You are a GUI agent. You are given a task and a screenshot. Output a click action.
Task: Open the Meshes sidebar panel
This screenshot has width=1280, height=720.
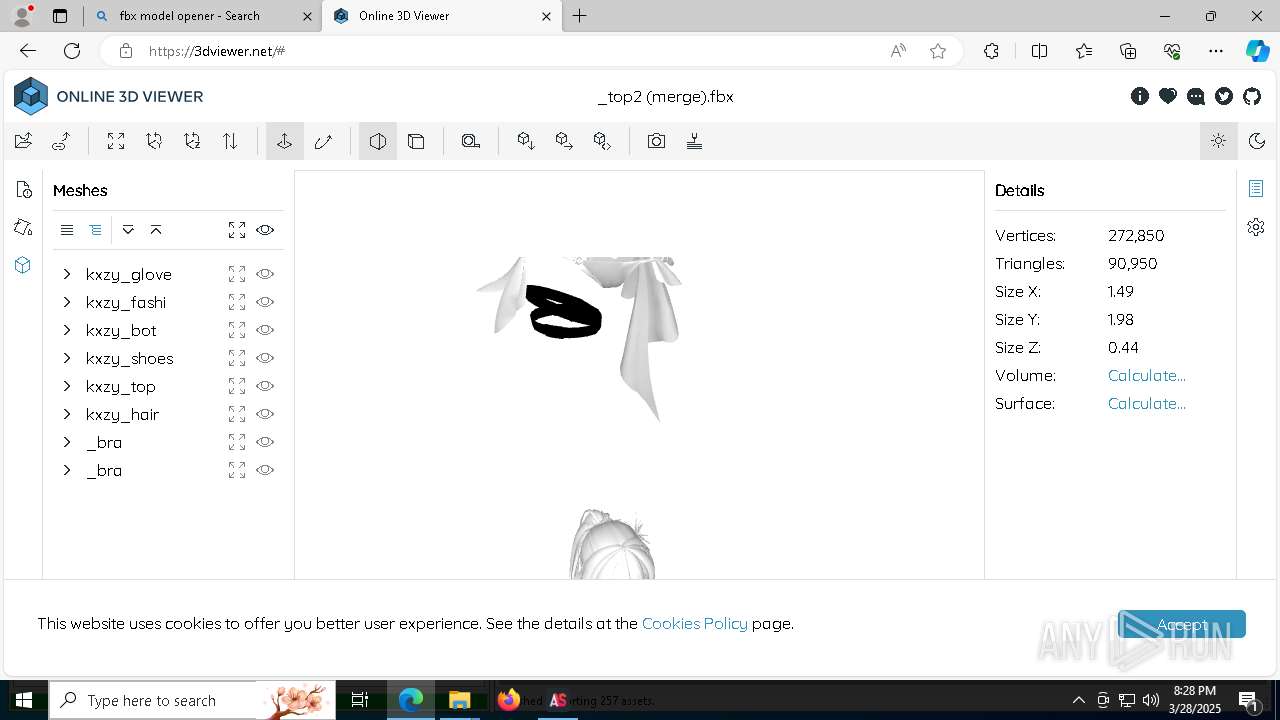(24, 266)
